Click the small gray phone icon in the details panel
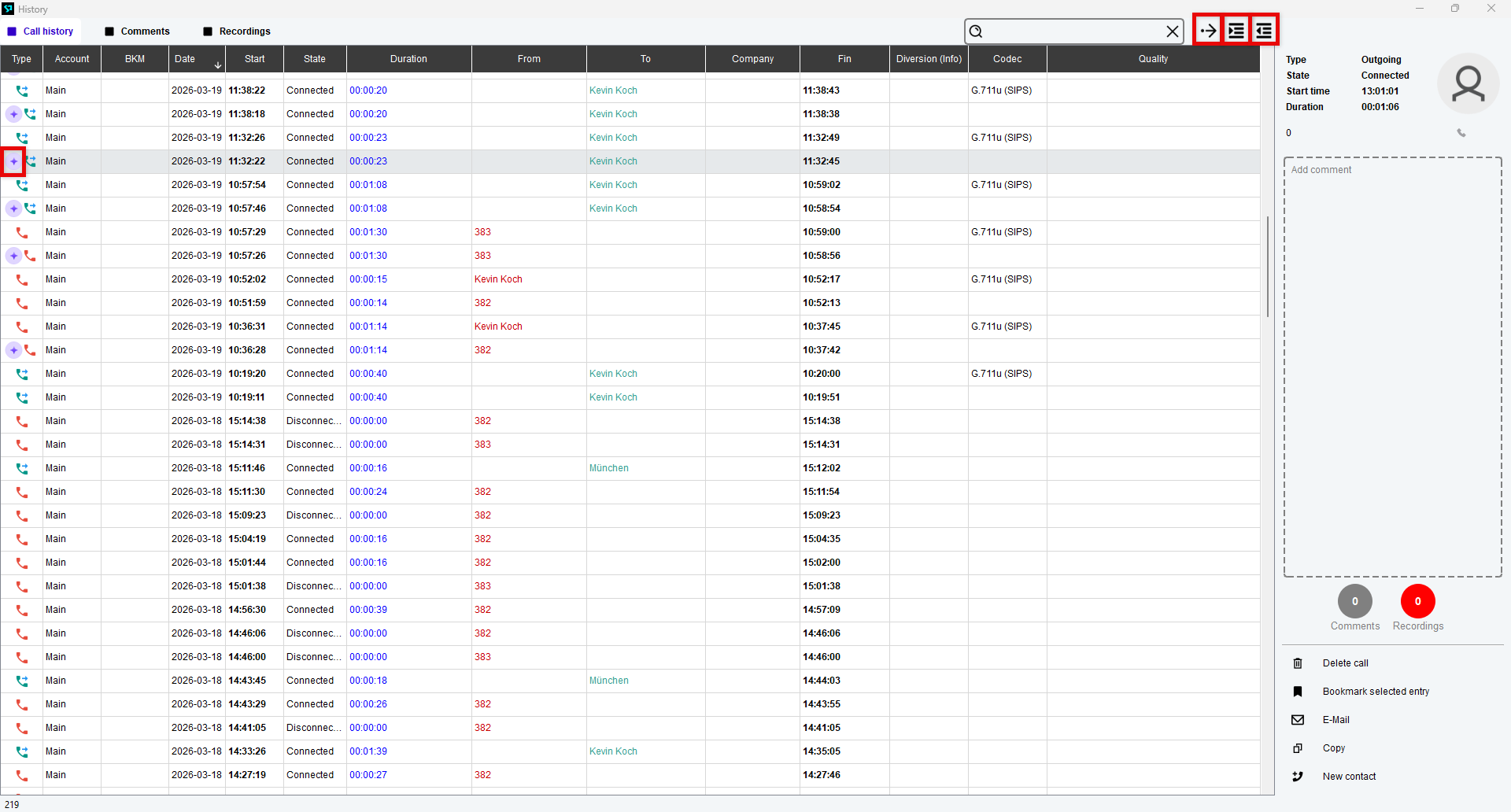The height and width of the screenshot is (812, 1511). point(1461,133)
